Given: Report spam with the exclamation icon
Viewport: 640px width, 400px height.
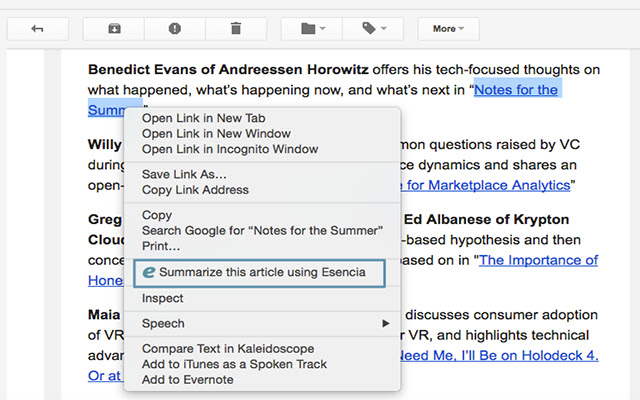Looking at the screenshot, I should [175, 29].
